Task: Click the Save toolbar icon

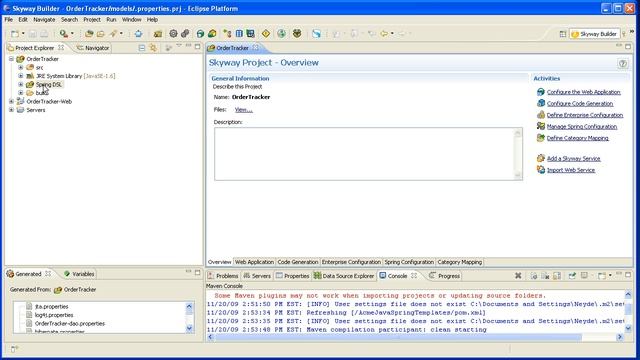Action: [33, 34]
